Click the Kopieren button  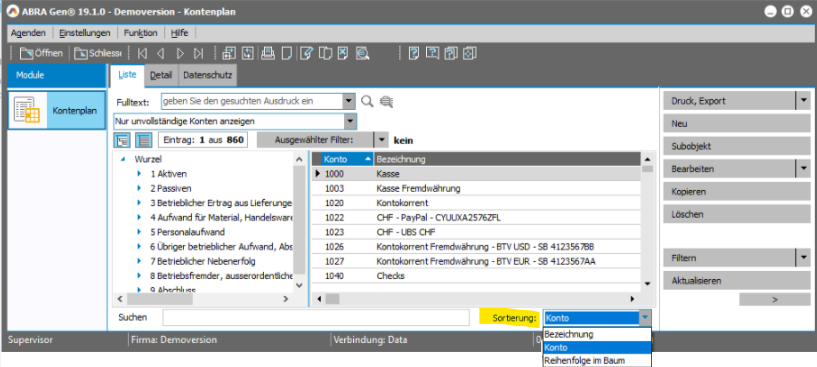[x=736, y=191]
